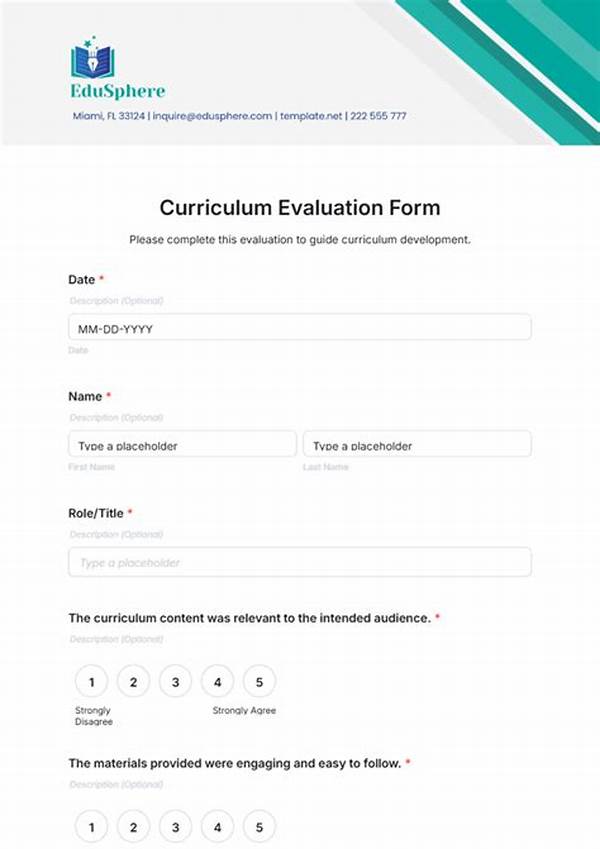Image resolution: width=600 pixels, height=849 pixels.
Task: Click the MM-DD-YYYY date input field
Action: pyautogui.click(x=299, y=328)
